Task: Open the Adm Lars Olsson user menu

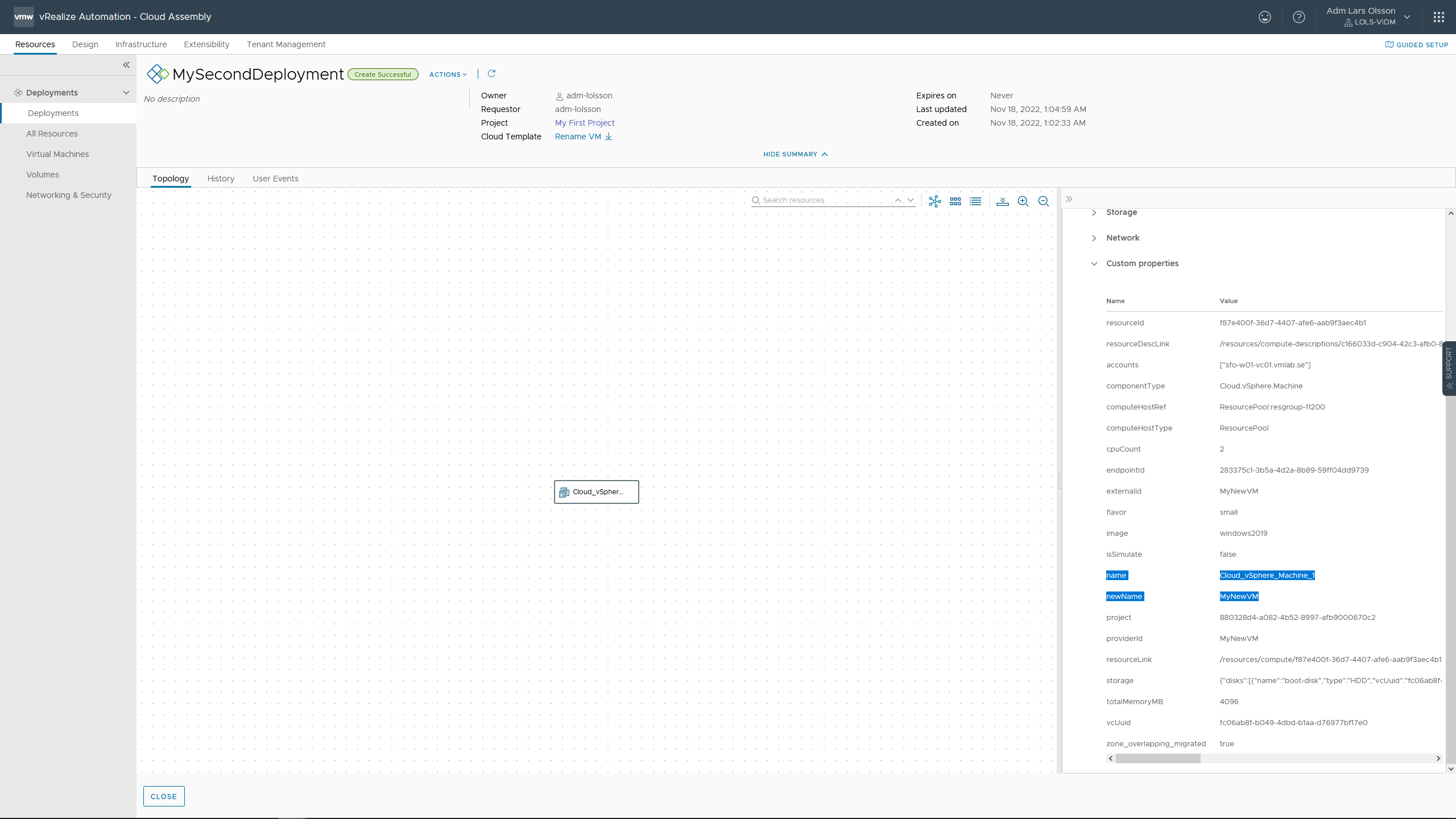Action: (1368, 16)
